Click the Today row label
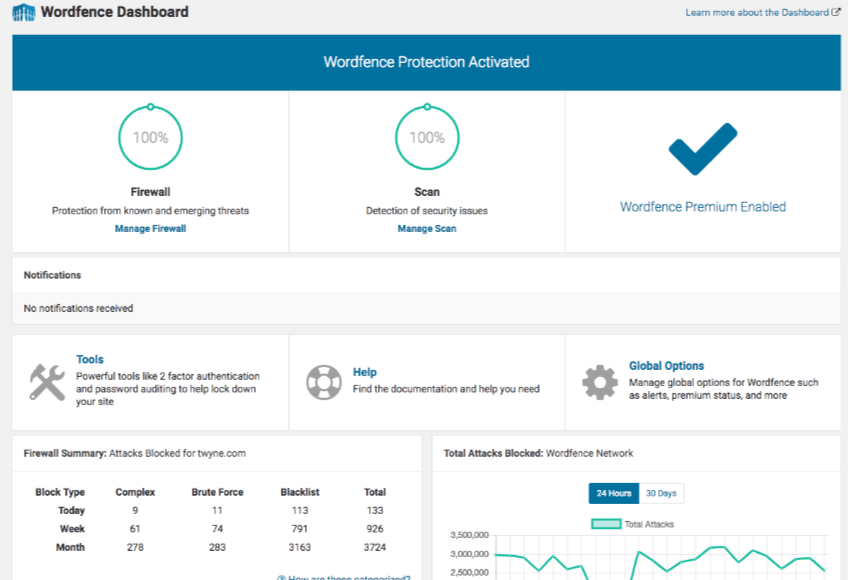848x580 pixels. click(71, 510)
